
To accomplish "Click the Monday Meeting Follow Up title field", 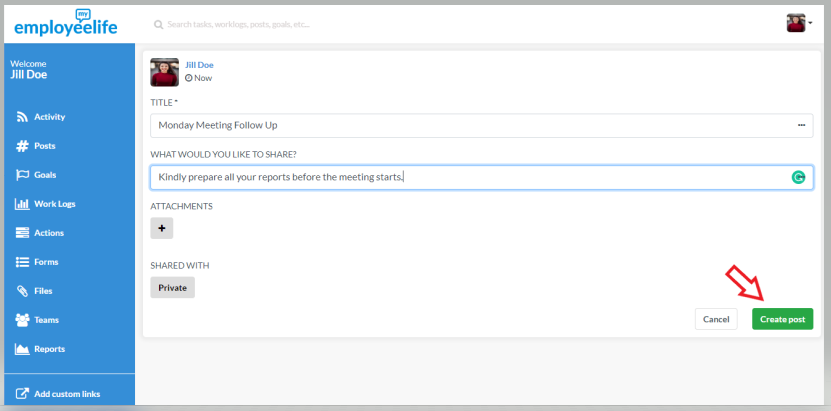I will pos(481,126).
